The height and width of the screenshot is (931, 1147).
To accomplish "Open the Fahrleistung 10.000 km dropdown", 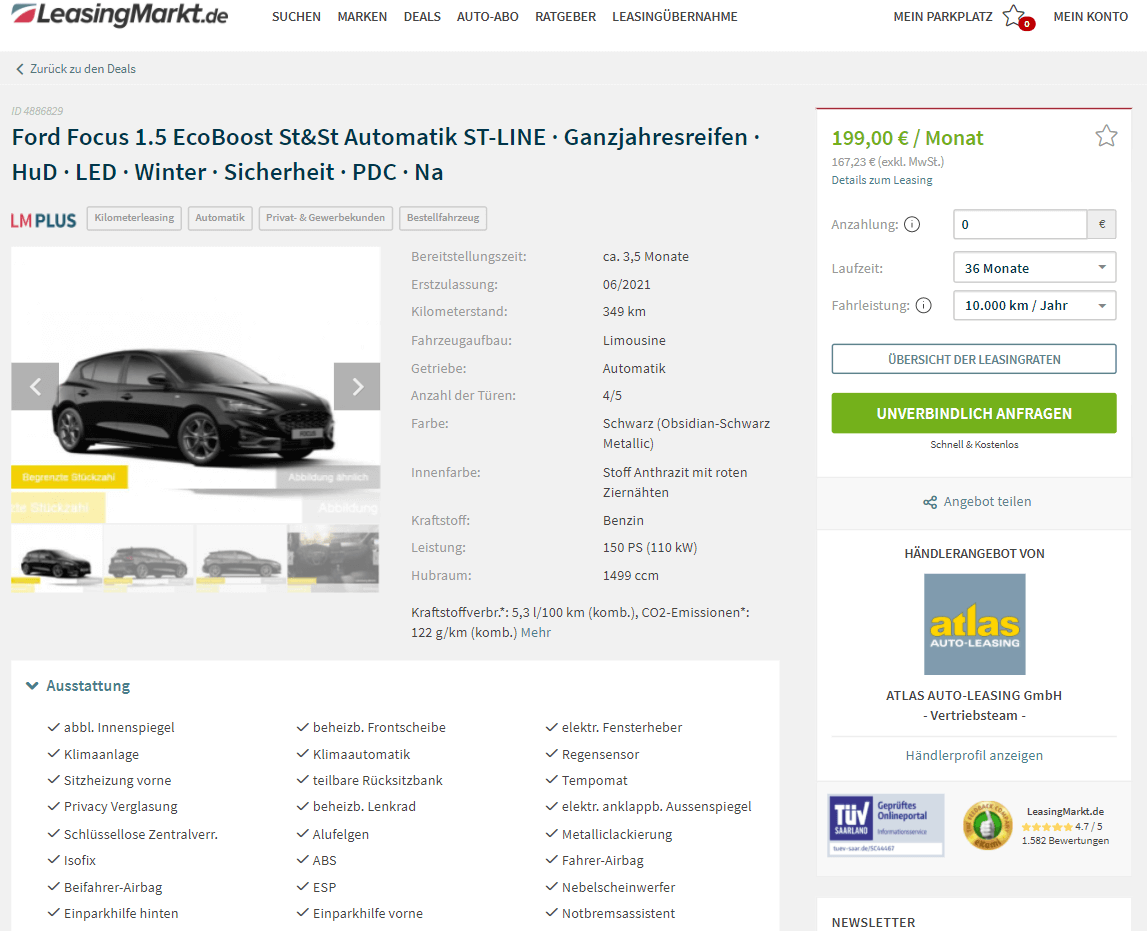I will click(1034, 306).
